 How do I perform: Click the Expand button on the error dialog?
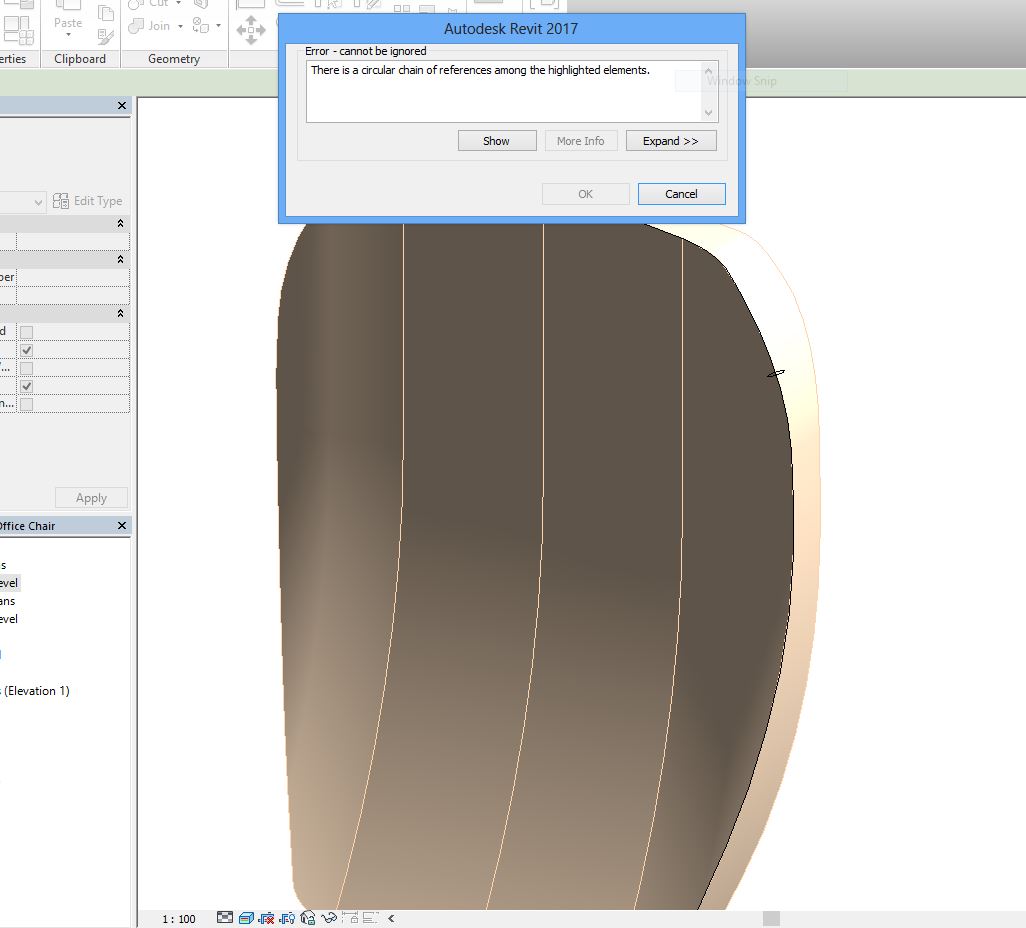(x=671, y=140)
